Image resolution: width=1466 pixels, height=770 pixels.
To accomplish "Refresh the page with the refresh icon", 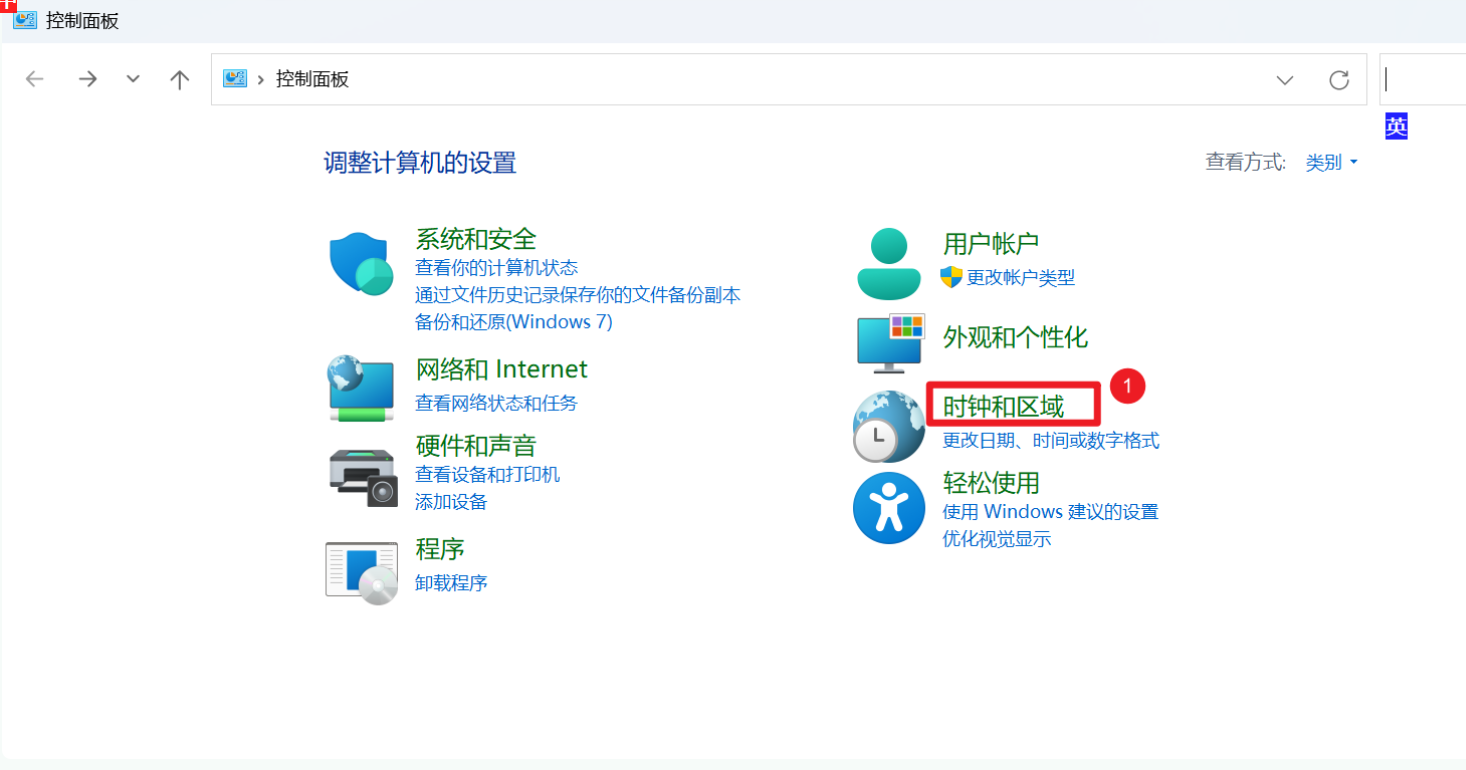I will pyautogui.click(x=1339, y=80).
